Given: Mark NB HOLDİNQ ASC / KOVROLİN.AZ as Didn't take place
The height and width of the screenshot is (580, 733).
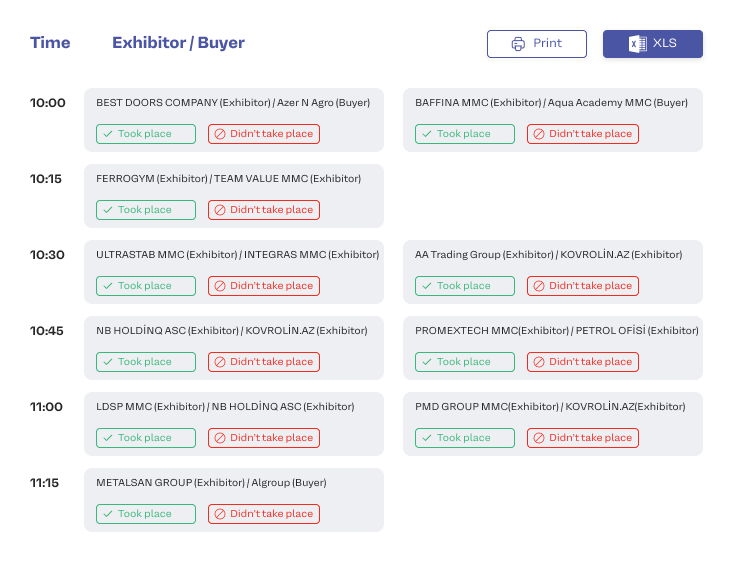Looking at the screenshot, I should [264, 362].
